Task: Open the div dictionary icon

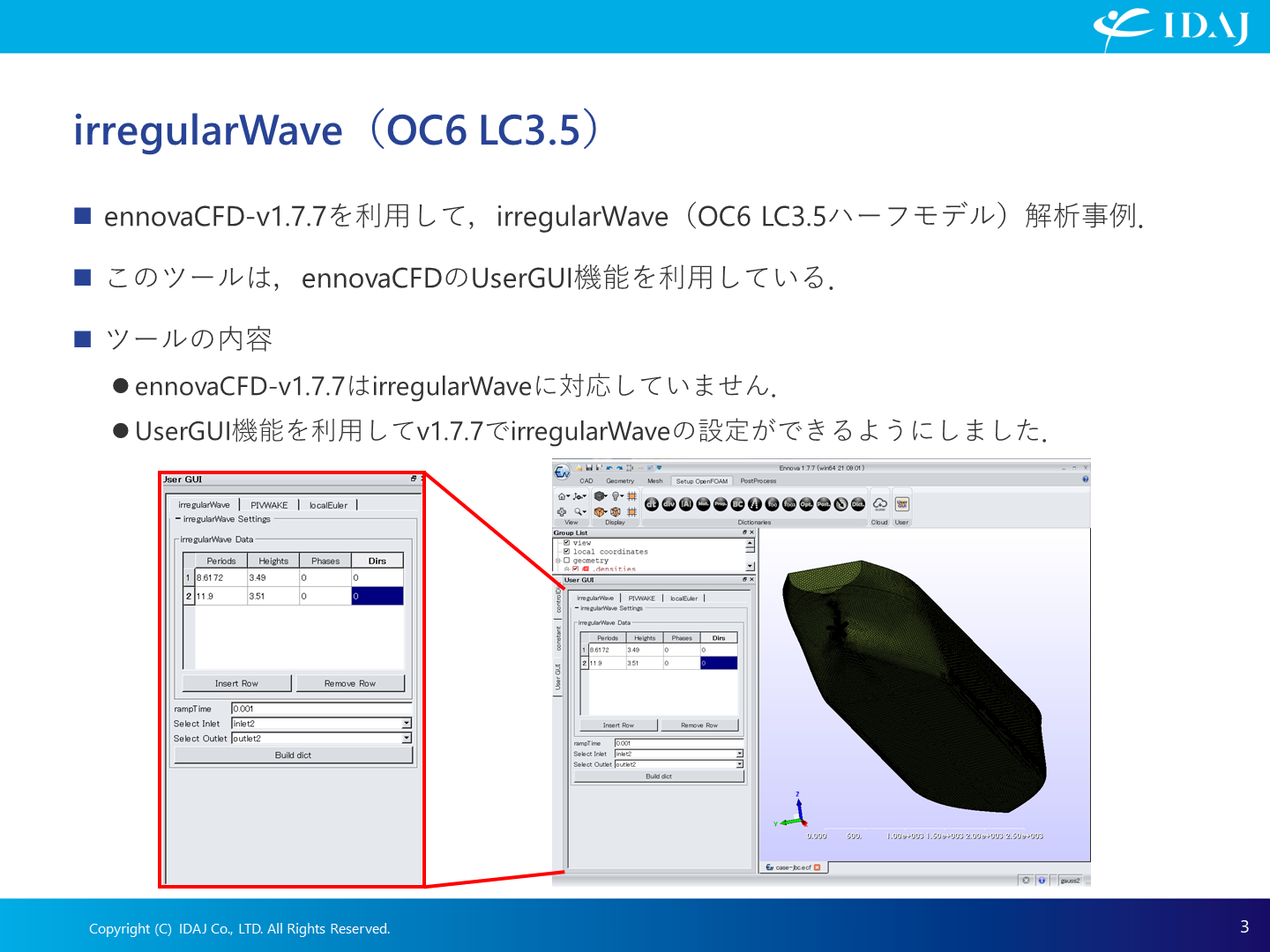Action: (x=669, y=504)
